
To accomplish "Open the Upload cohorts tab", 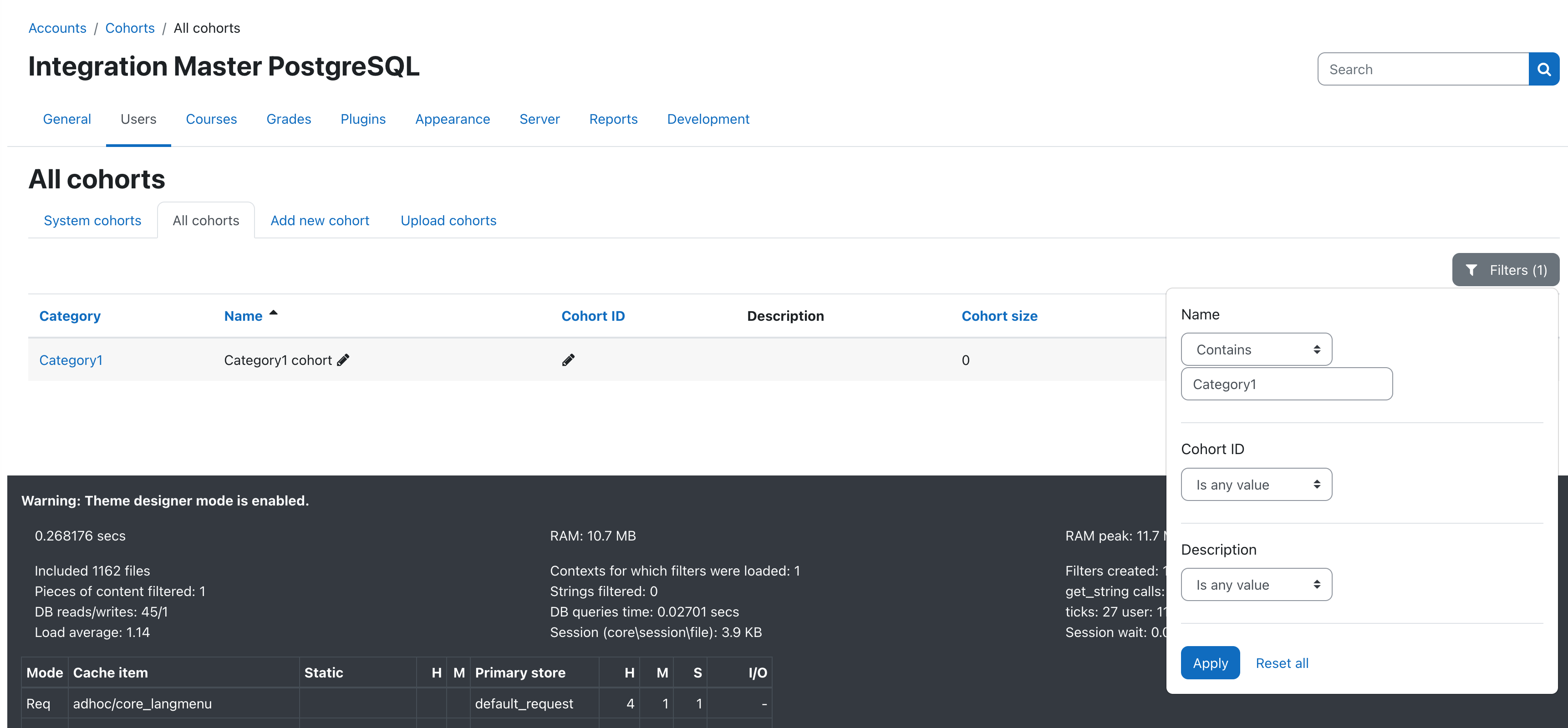I will click(448, 221).
